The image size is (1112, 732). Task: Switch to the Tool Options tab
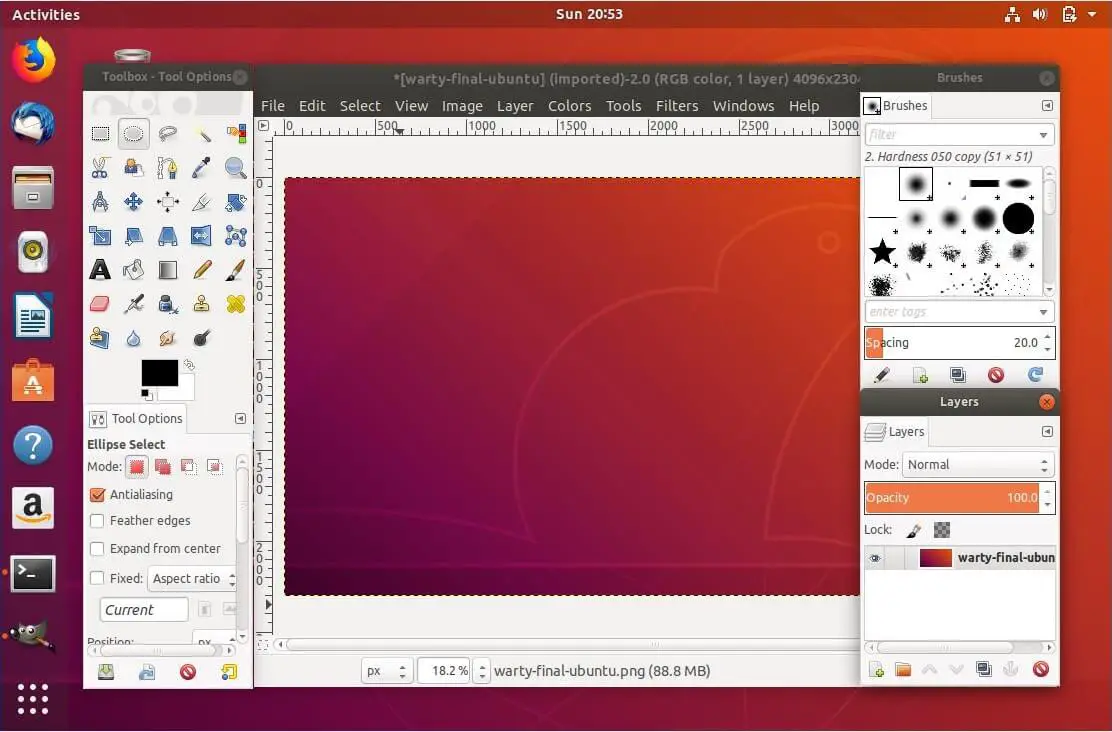pyautogui.click(x=137, y=418)
